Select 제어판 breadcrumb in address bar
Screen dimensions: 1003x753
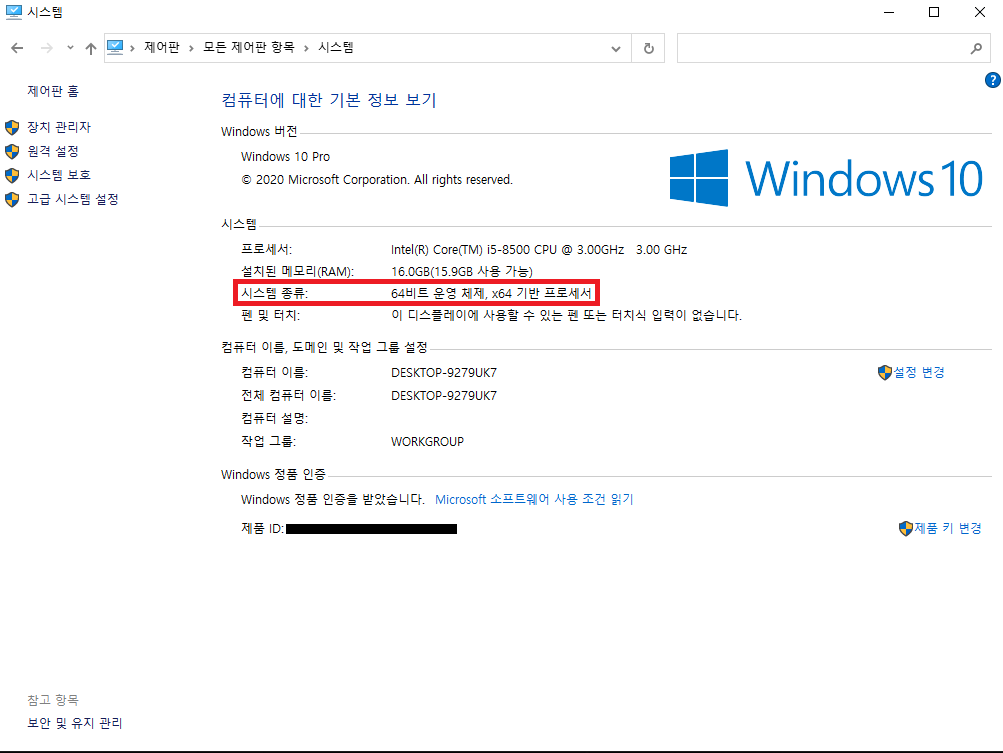coord(162,47)
